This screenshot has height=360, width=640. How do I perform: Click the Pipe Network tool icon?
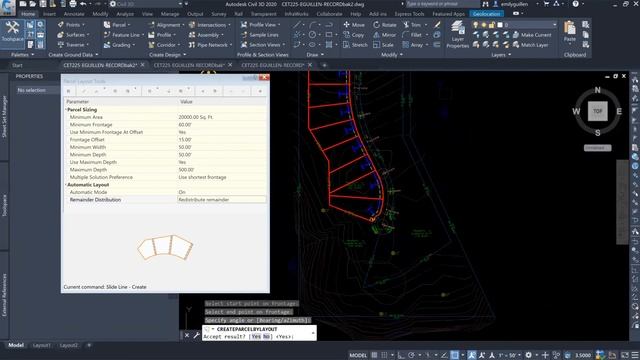tap(192, 44)
